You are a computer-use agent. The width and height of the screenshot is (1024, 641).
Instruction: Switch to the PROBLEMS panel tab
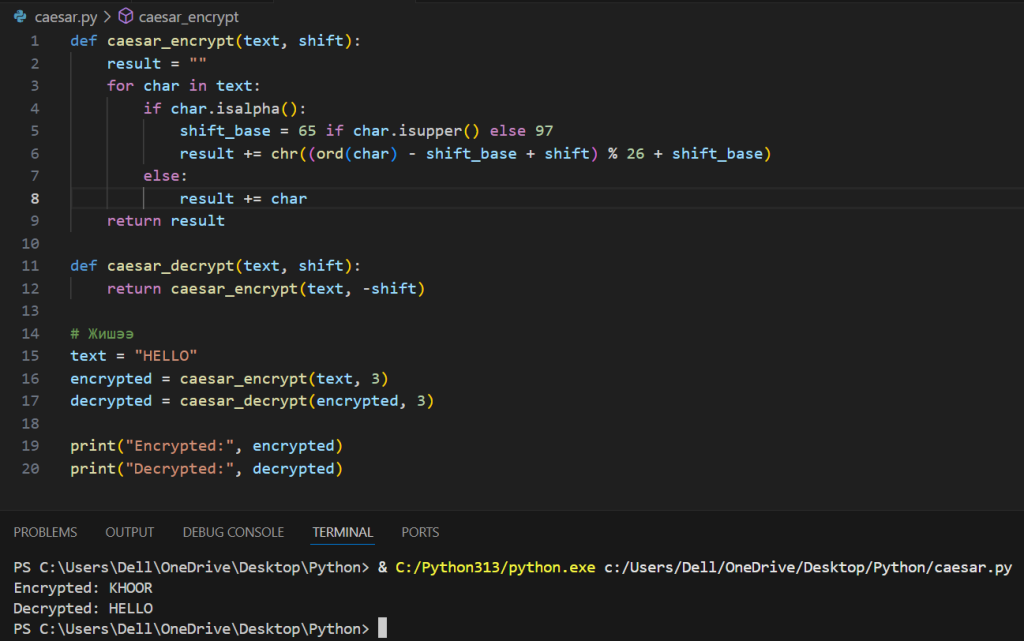point(45,532)
